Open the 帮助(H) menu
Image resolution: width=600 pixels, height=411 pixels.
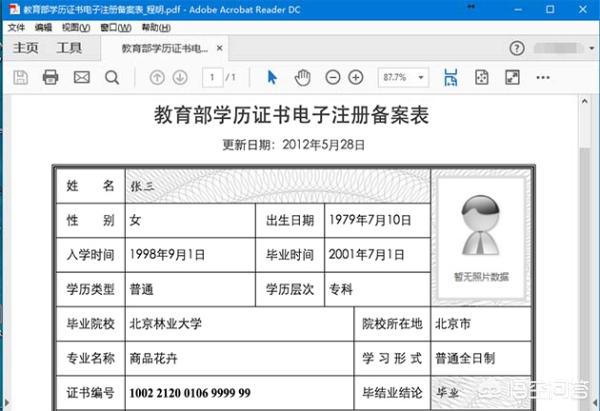(156, 28)
